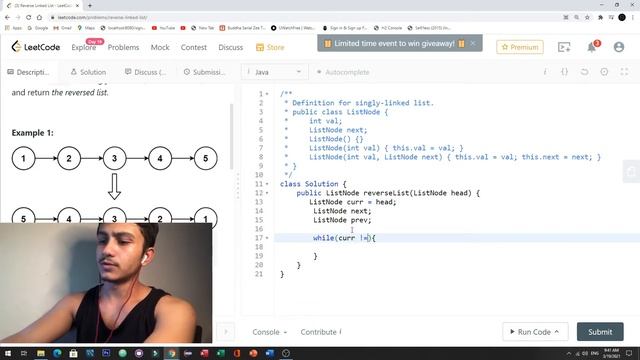Screen dimensions: 640x360
Task: Switch to the Description tab
Action: pos(29,72)
